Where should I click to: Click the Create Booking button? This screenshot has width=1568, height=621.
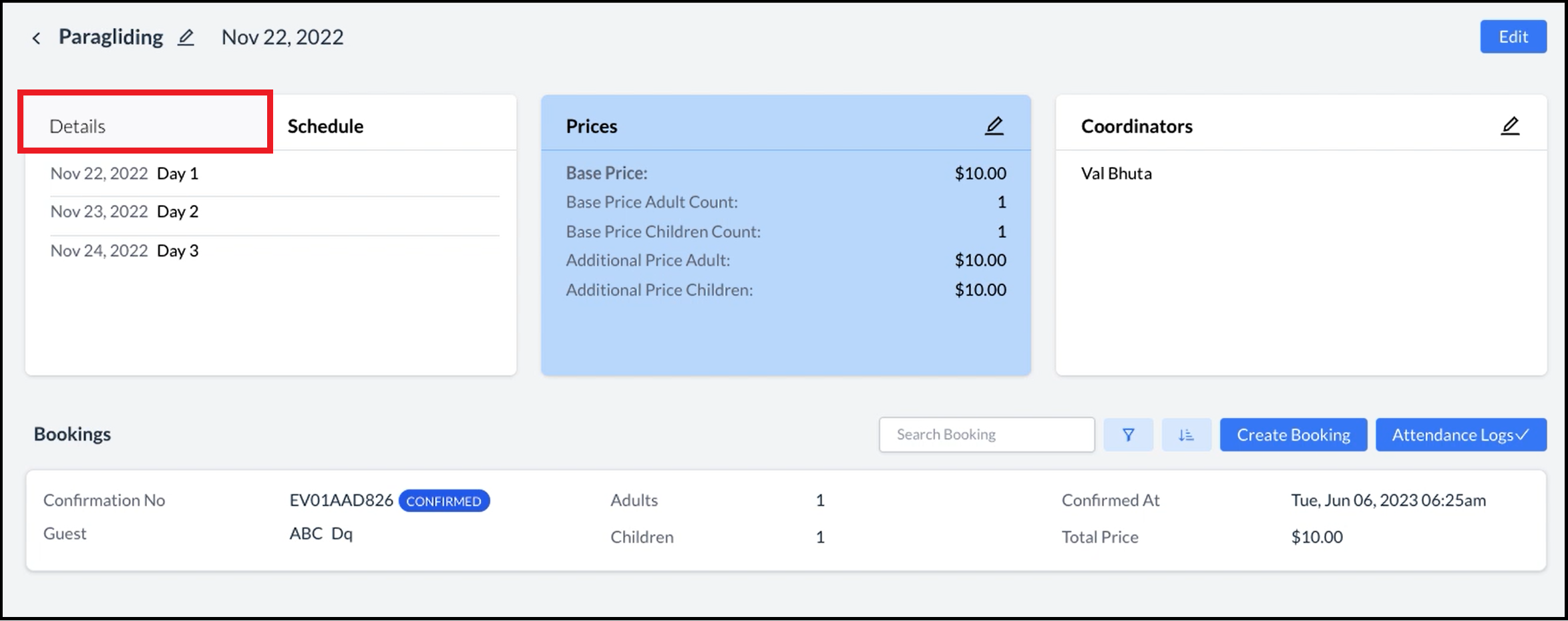pos(1293,434)
